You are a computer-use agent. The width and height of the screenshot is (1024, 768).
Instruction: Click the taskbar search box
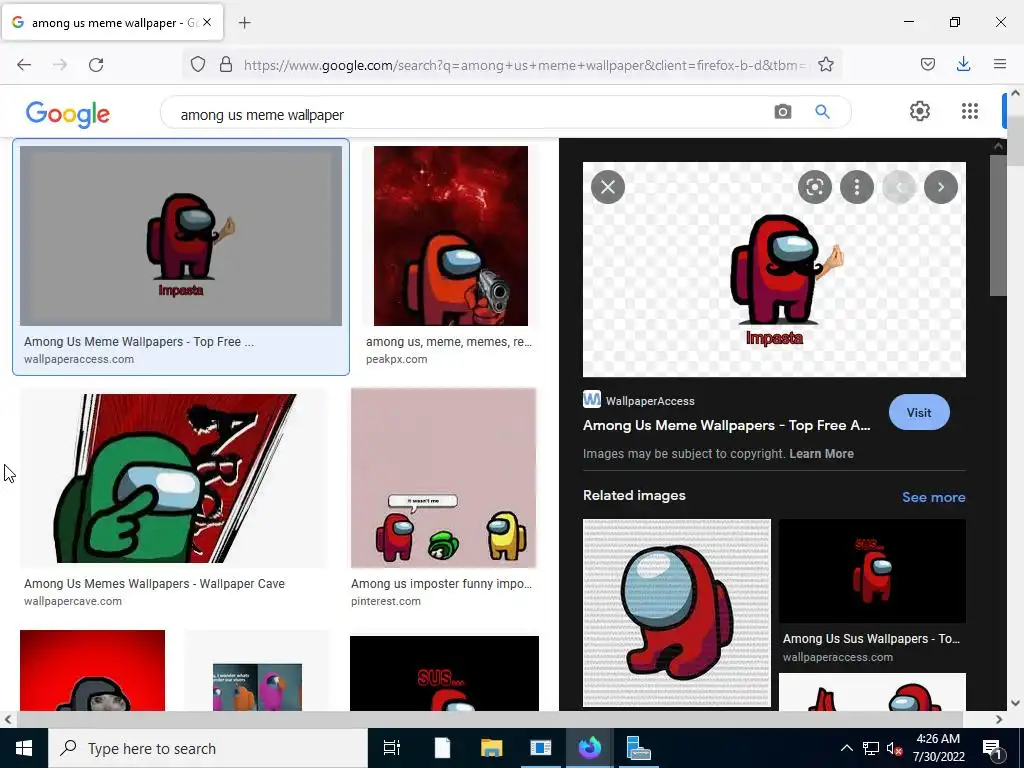pyautogui.click(x=208, y=748)
